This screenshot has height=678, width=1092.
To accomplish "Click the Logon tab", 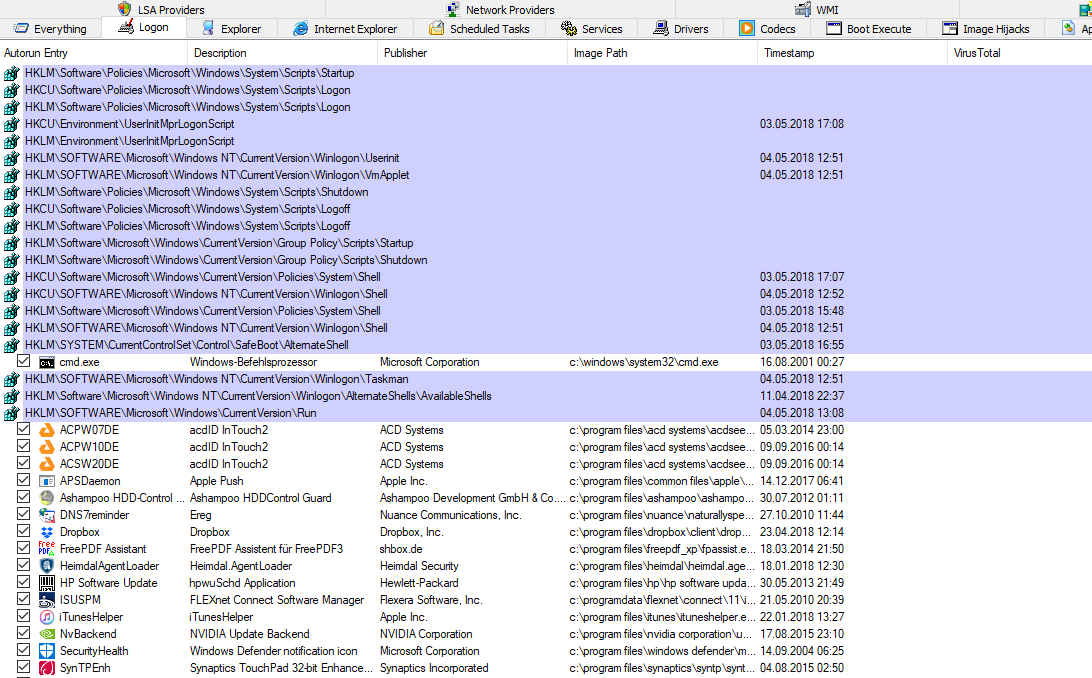I will click(x=143, y=27).
